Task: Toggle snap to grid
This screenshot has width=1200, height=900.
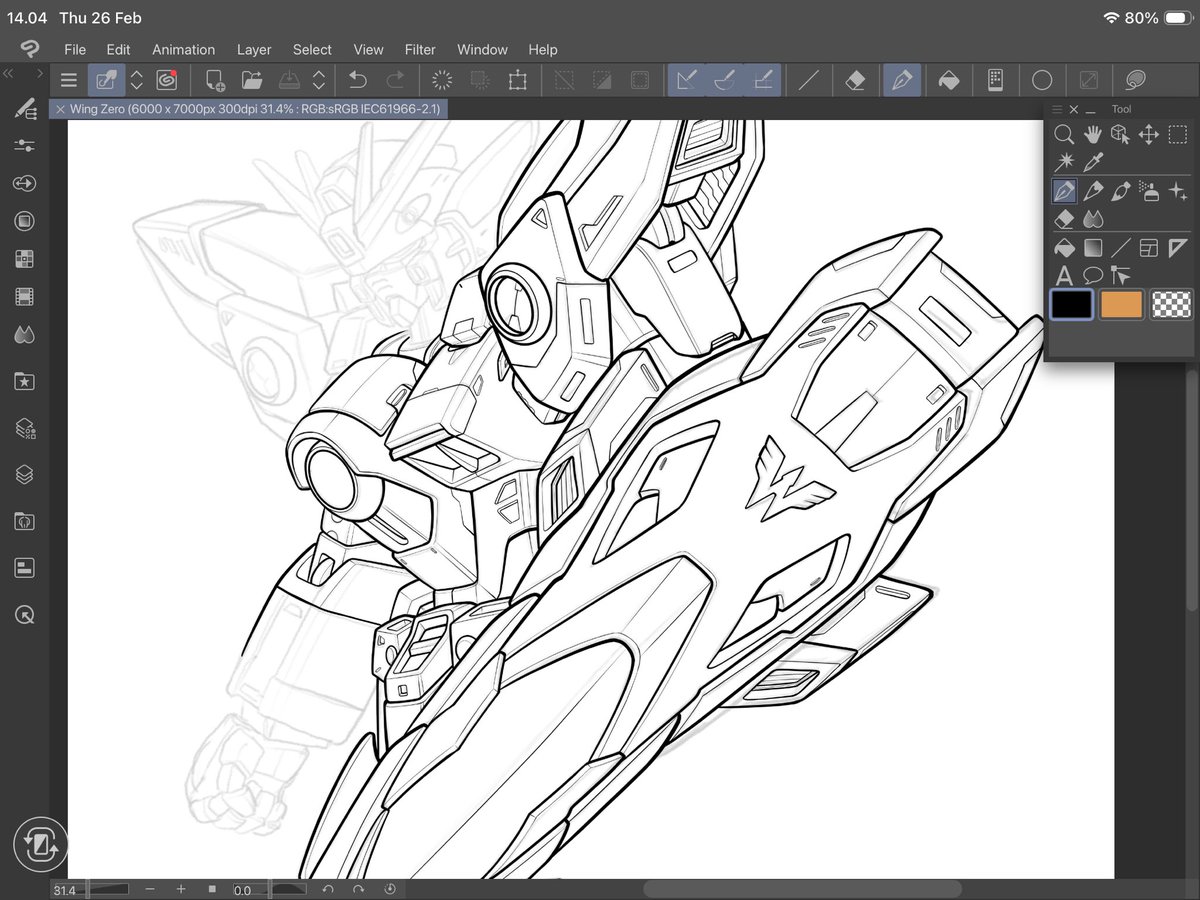Action: [763, 80]
